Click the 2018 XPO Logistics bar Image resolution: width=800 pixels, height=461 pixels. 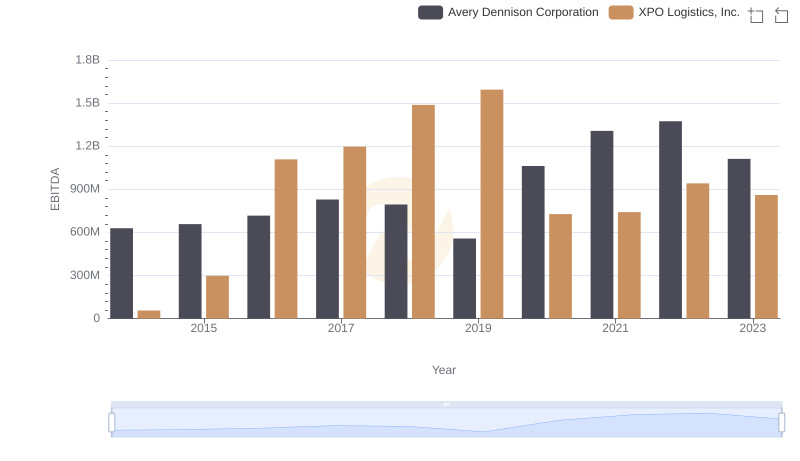(423, 212)
